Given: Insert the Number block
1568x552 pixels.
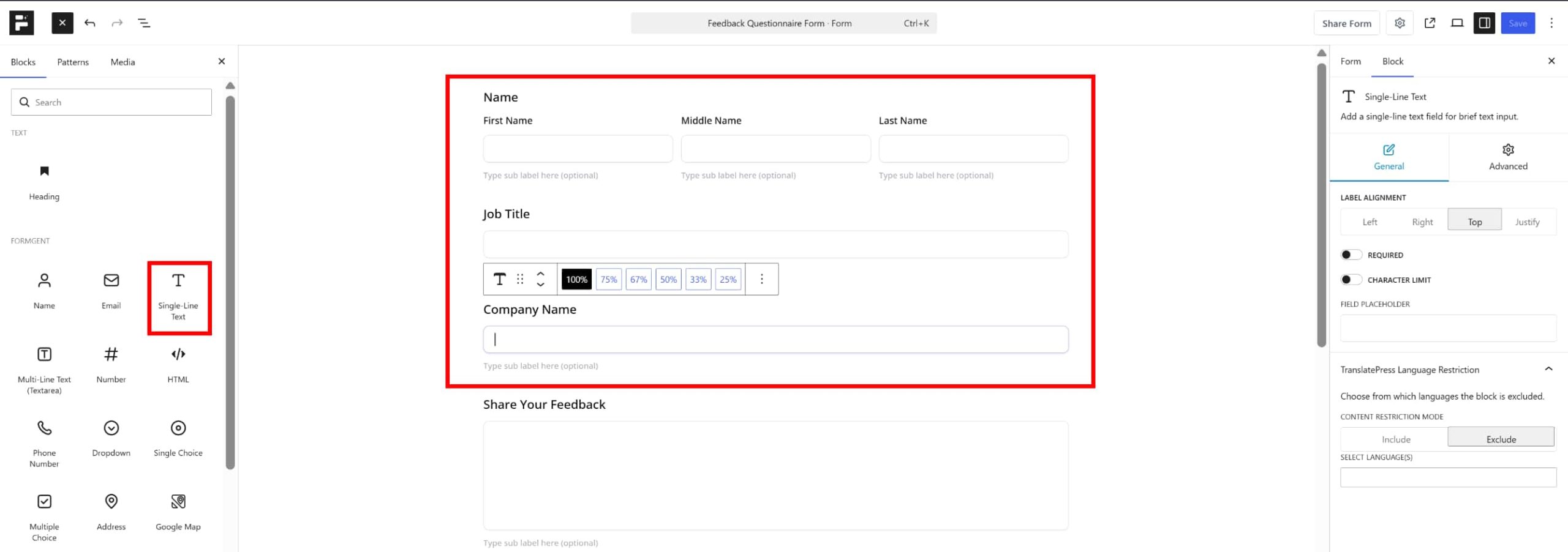Looking at the screenshot, I should click(111, 365).
